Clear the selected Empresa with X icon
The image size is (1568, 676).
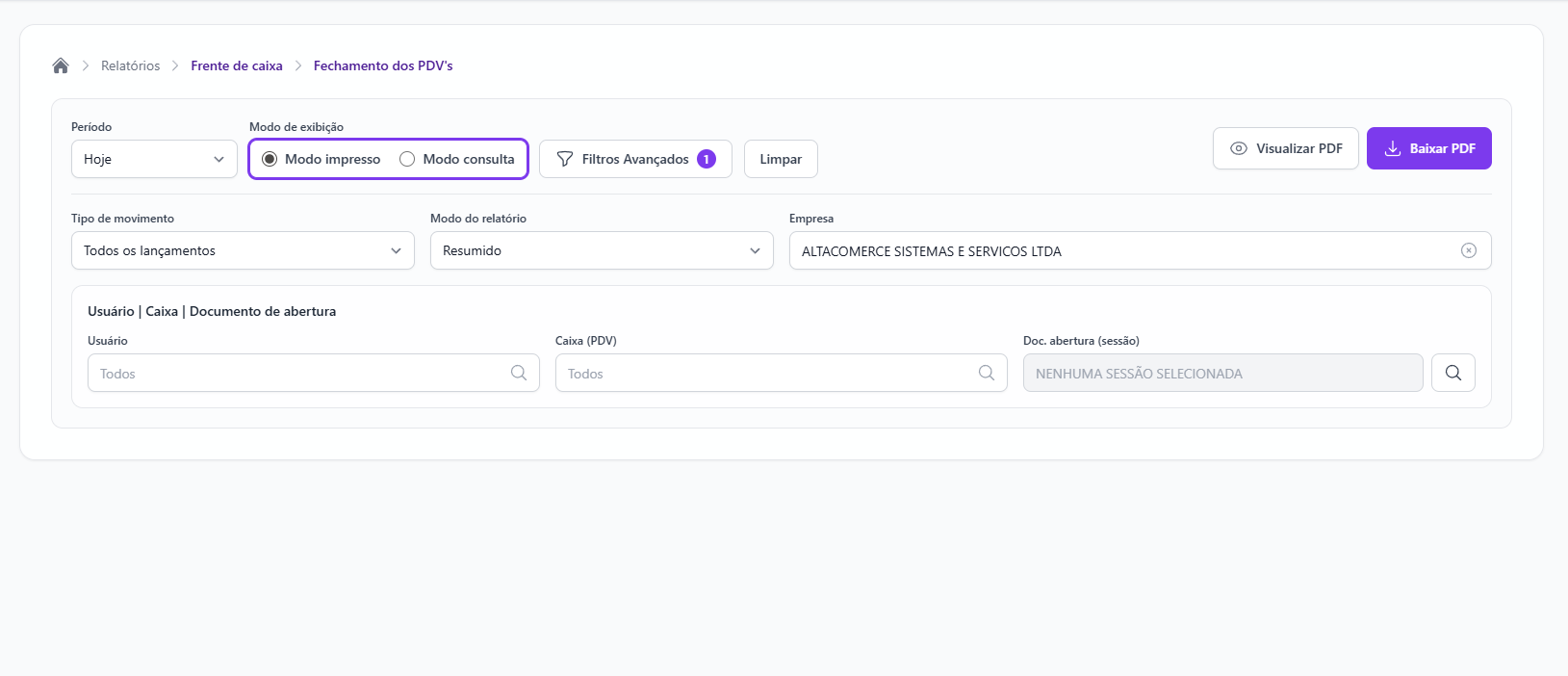point(1469,250)
